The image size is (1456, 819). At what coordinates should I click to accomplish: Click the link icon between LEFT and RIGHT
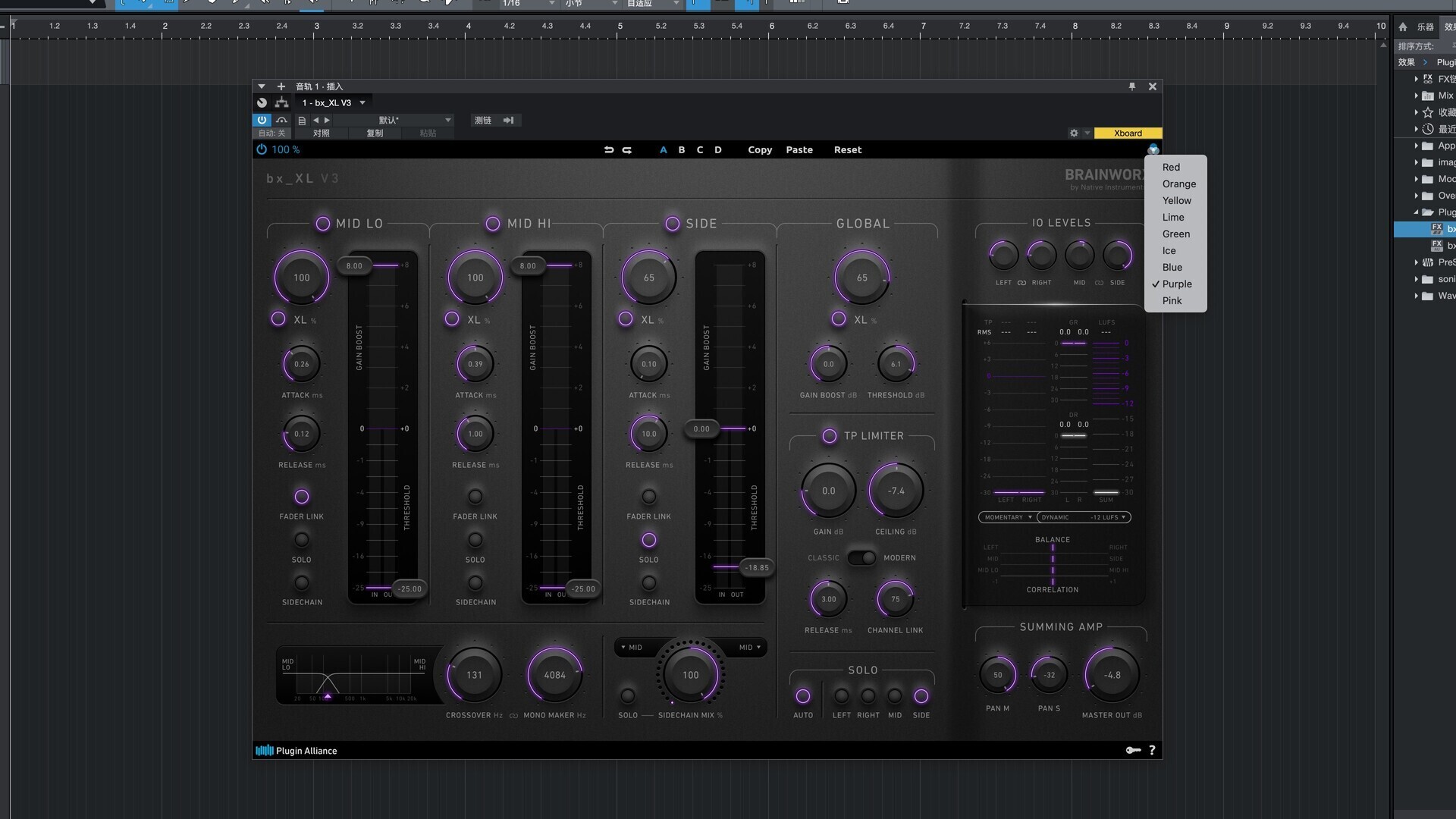1021,283
